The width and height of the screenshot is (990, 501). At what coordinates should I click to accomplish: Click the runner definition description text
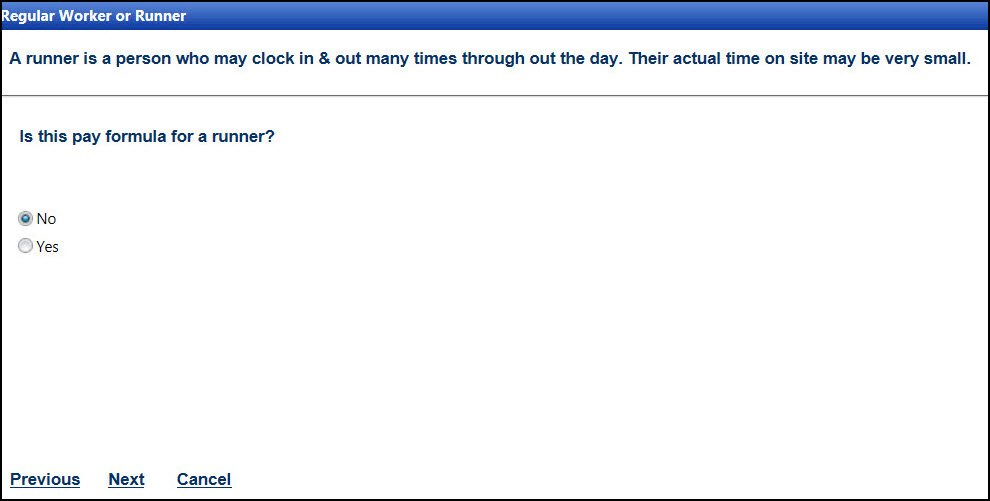click(490, 58)
